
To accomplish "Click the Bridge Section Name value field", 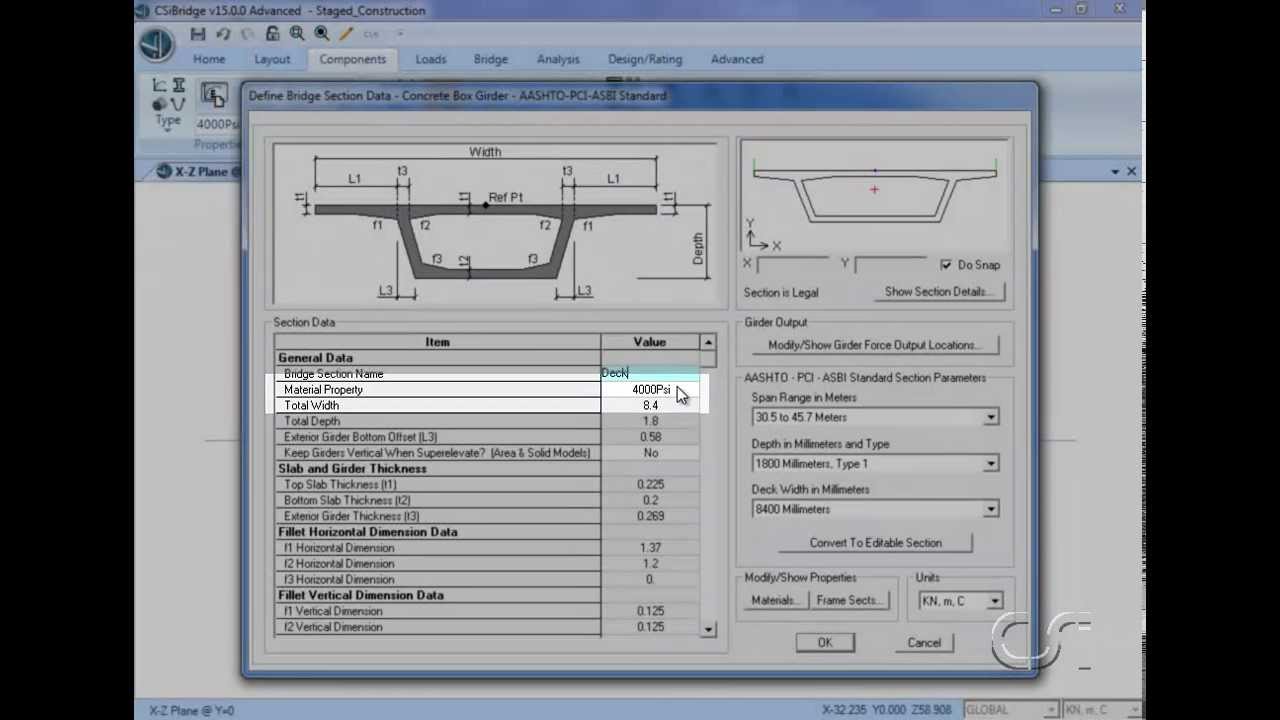I will click(x=650, y=373).
